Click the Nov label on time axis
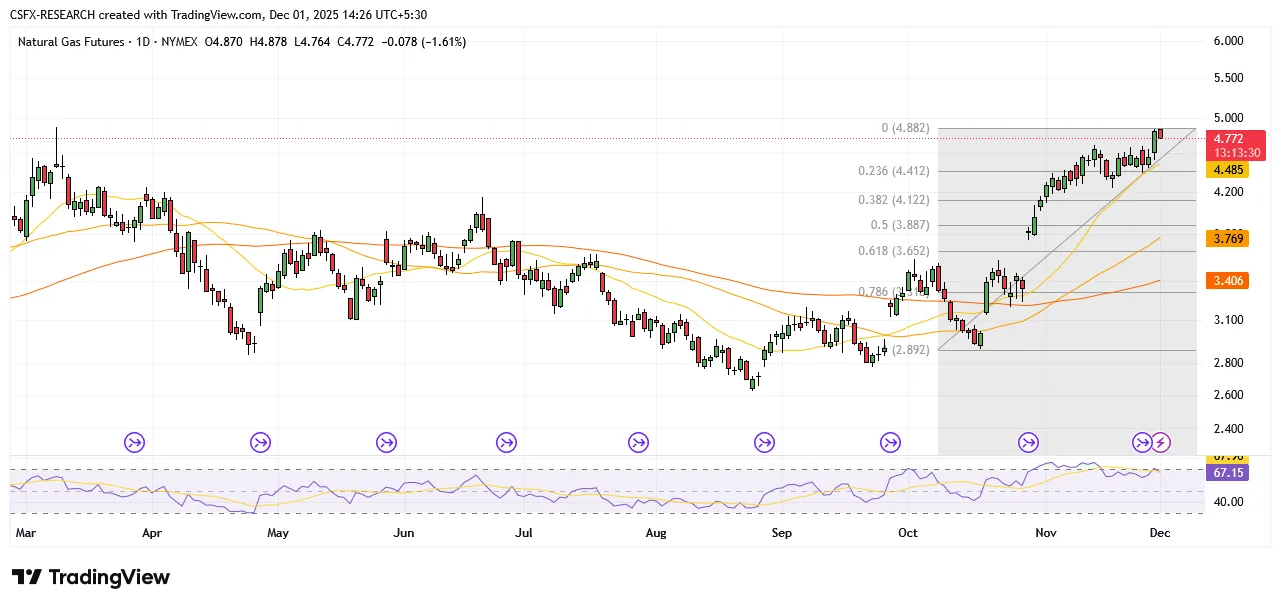 [x=1045, y=534]
